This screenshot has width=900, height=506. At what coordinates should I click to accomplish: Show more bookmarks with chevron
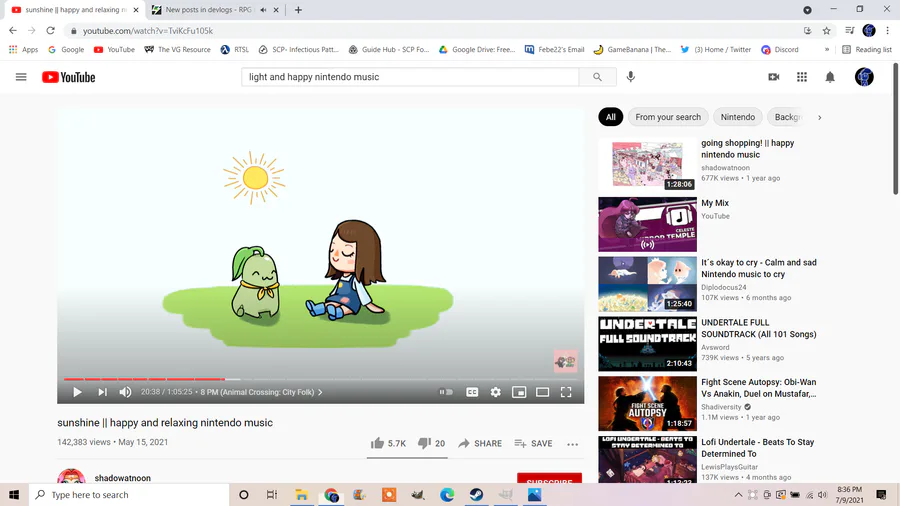click(x=827, y=50)
